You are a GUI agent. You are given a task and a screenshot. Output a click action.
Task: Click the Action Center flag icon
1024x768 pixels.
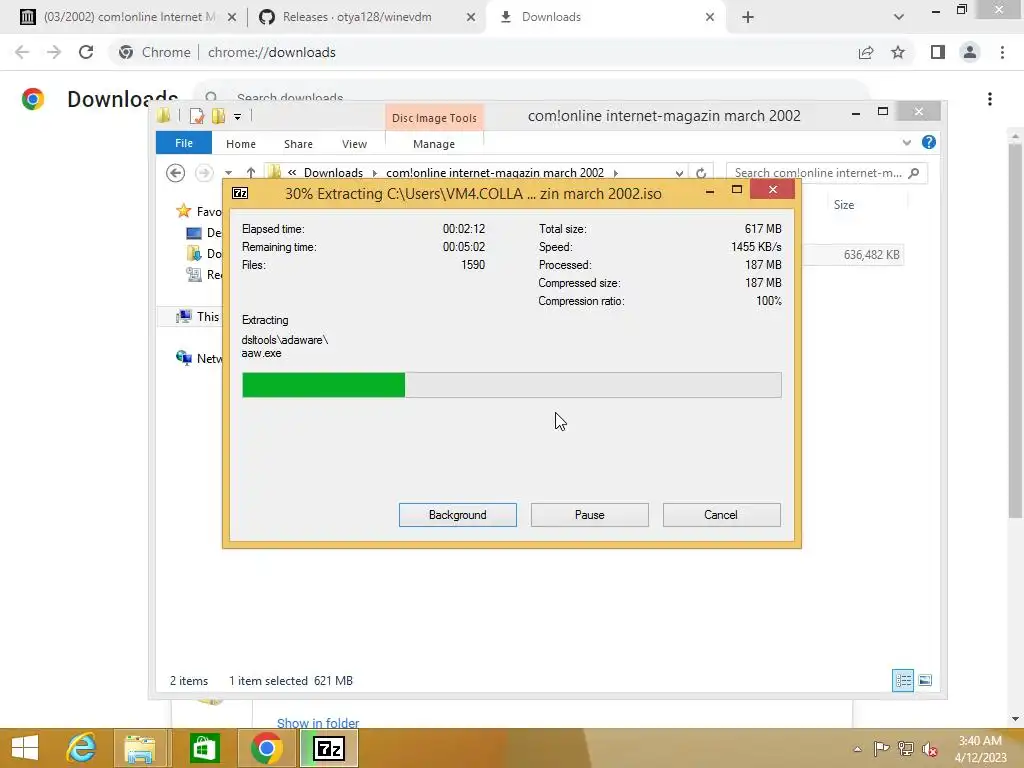pyautogui.click(x=881, y=749)
